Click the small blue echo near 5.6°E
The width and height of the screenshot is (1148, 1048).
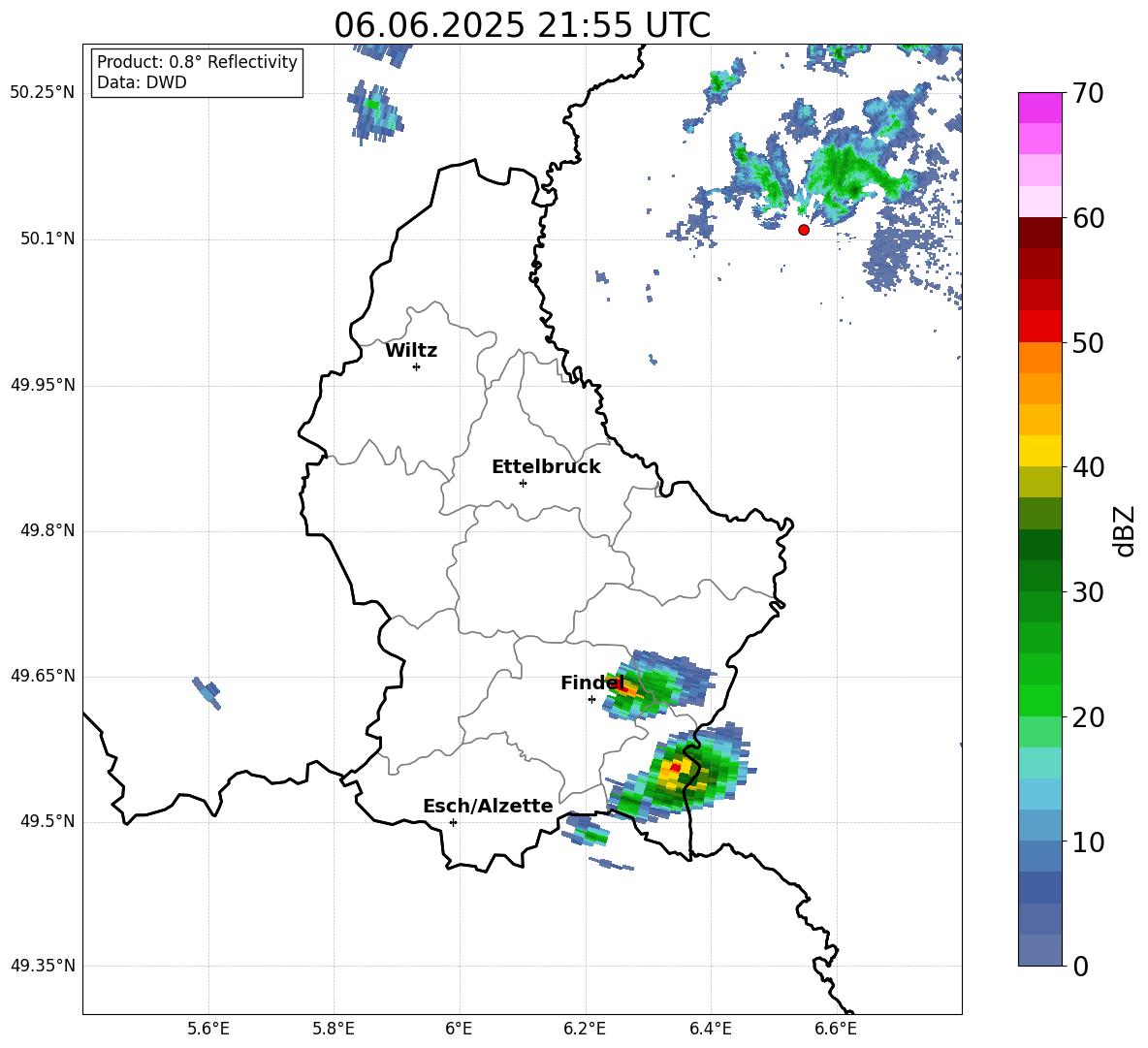pyautogui.click(x=207, y=693)
